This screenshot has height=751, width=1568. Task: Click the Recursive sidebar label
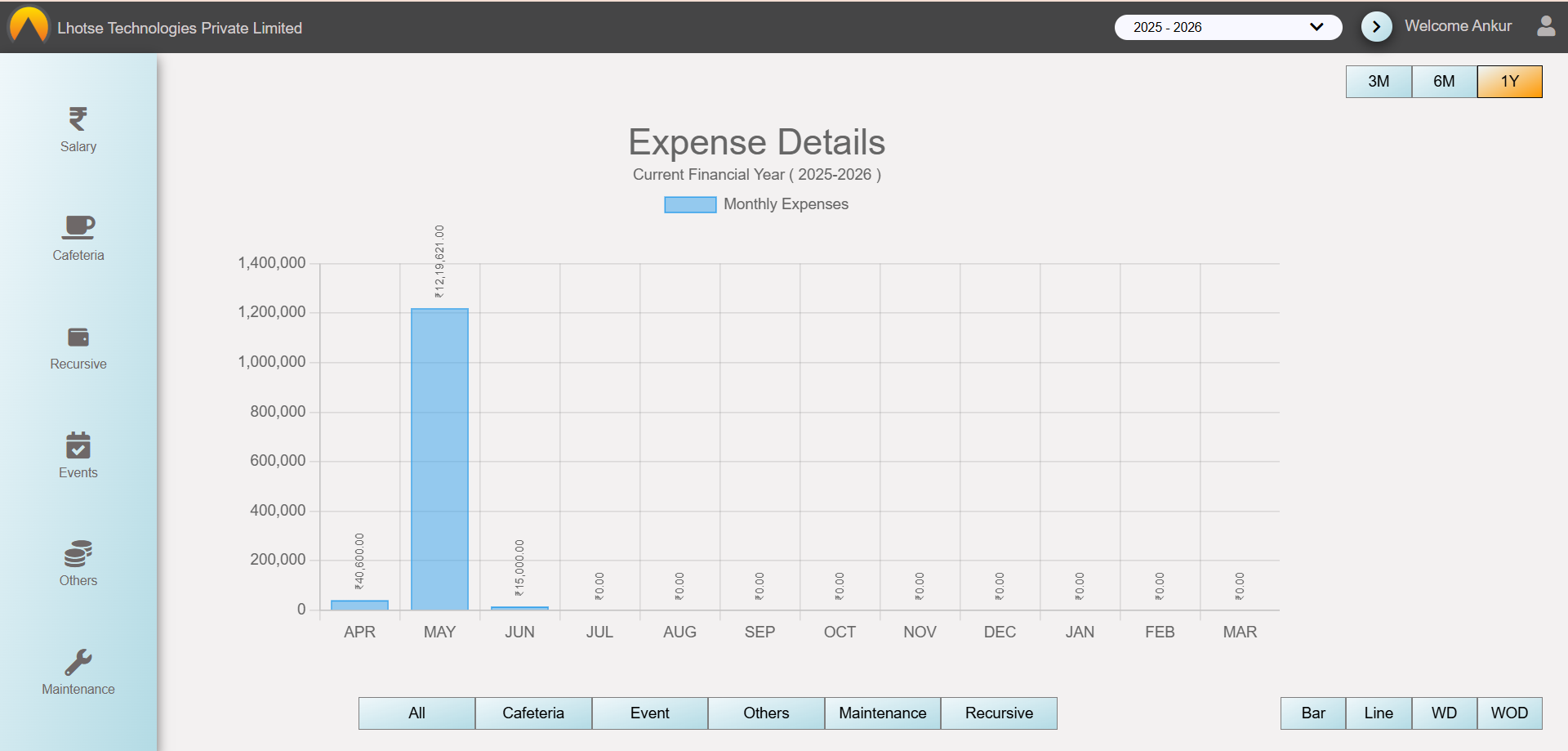[x=78, y=364]
